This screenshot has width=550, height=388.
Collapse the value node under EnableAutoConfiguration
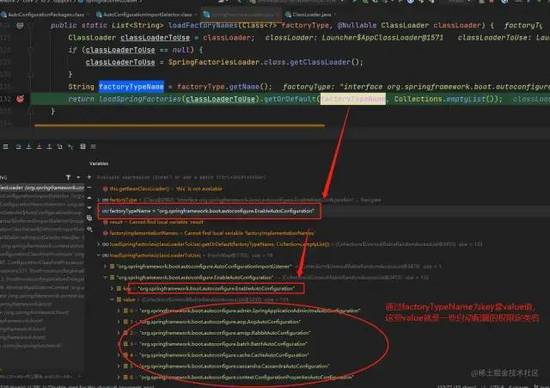point(112,300)
